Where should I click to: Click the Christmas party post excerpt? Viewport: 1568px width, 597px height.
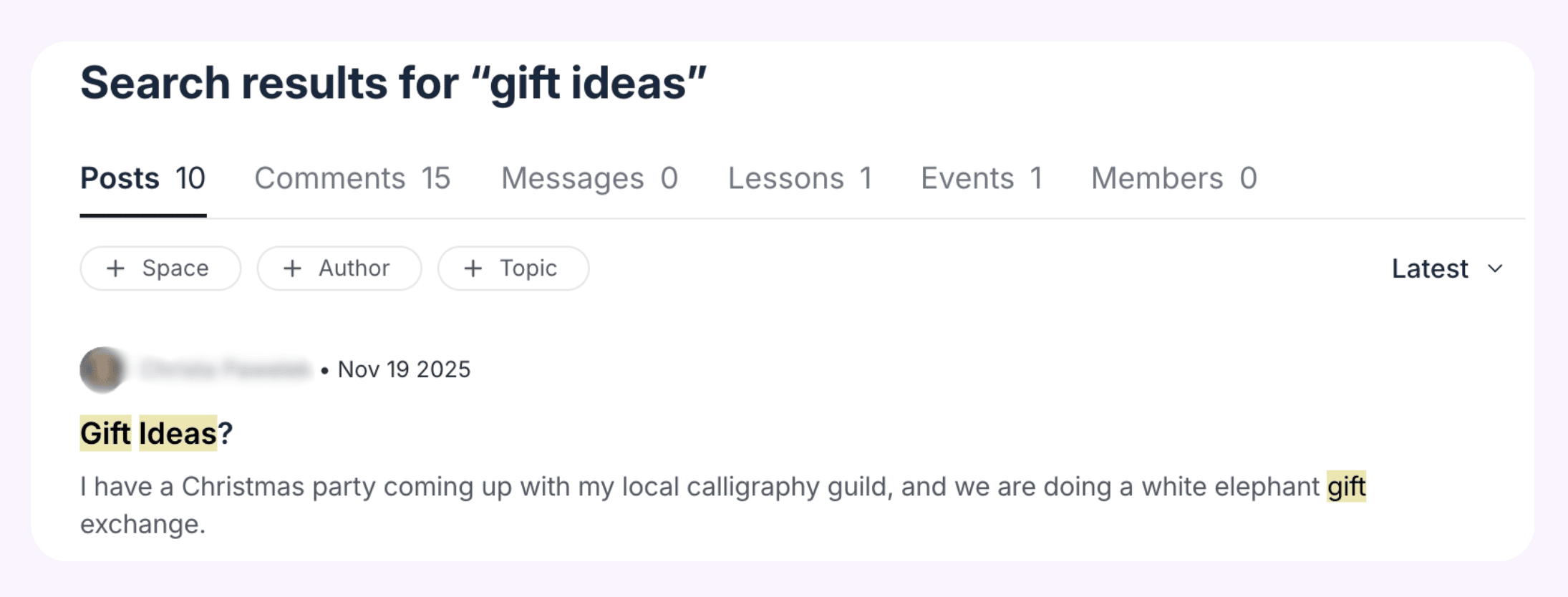click(x=644, y=487)
